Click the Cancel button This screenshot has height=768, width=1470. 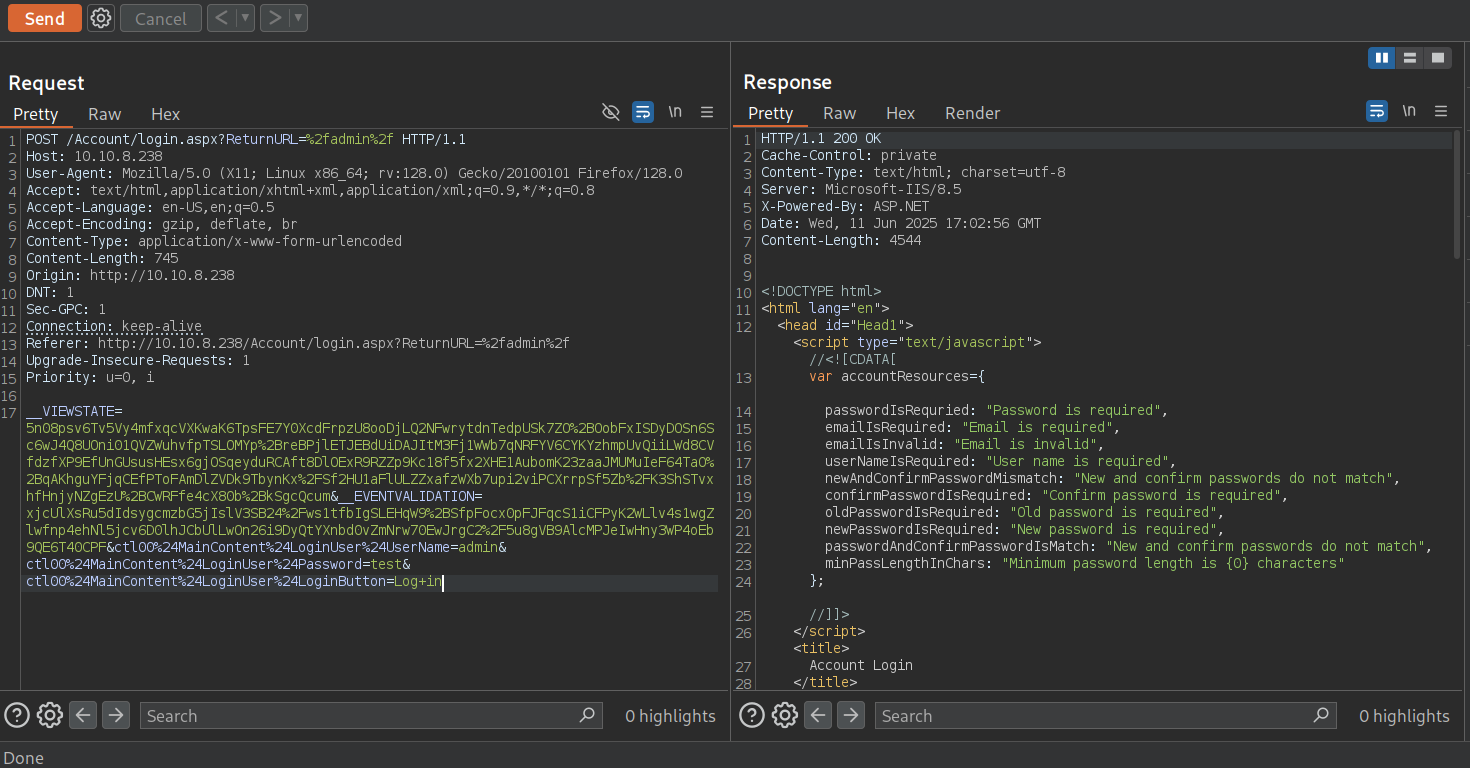pos(161,18)
